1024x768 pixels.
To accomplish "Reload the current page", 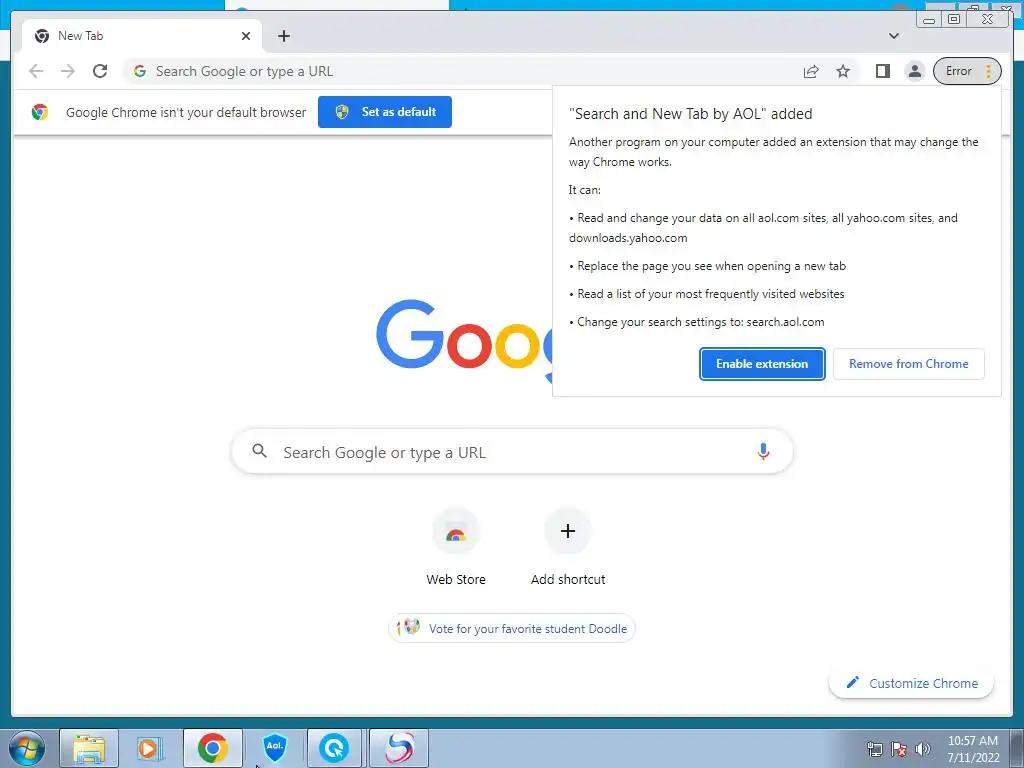I will coord(100,71).
